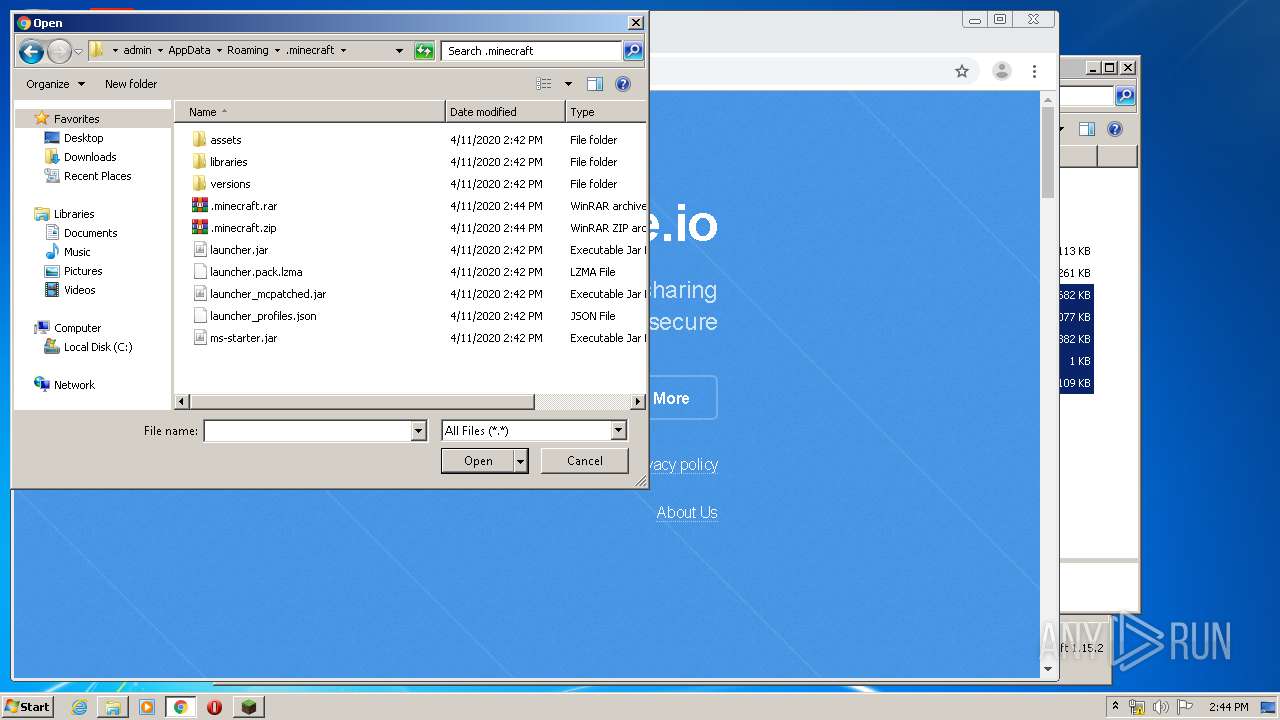The image size is (1280, 720).
Task: Expand the recent locations dropdown arrow
Action: coord(78,51)
